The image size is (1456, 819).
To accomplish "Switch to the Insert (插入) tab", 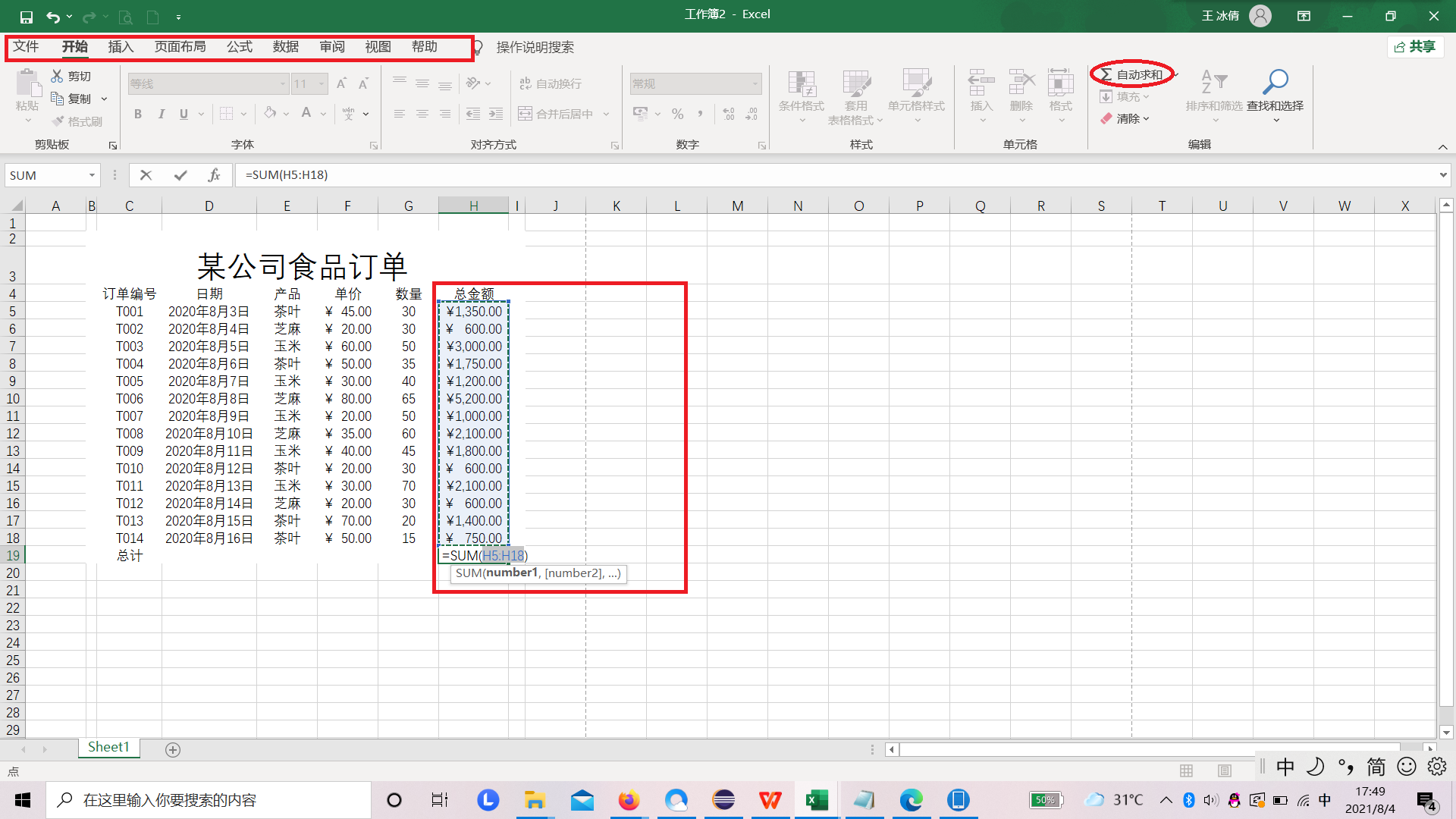I will [121, 47].
